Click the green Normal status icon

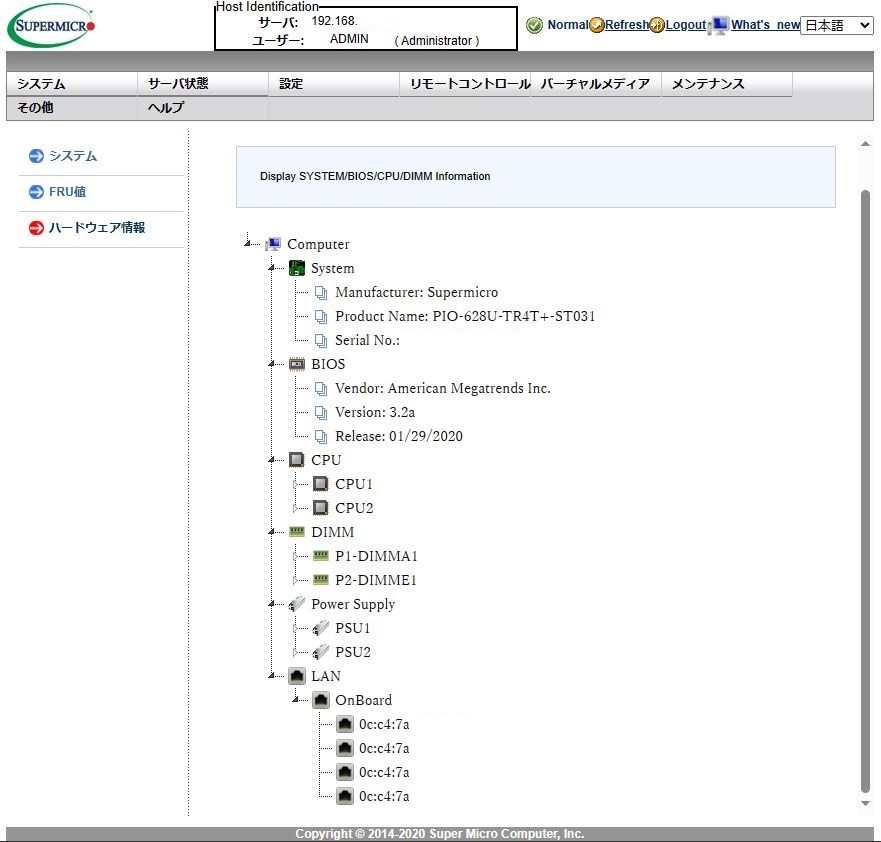[x=534, y=25]
